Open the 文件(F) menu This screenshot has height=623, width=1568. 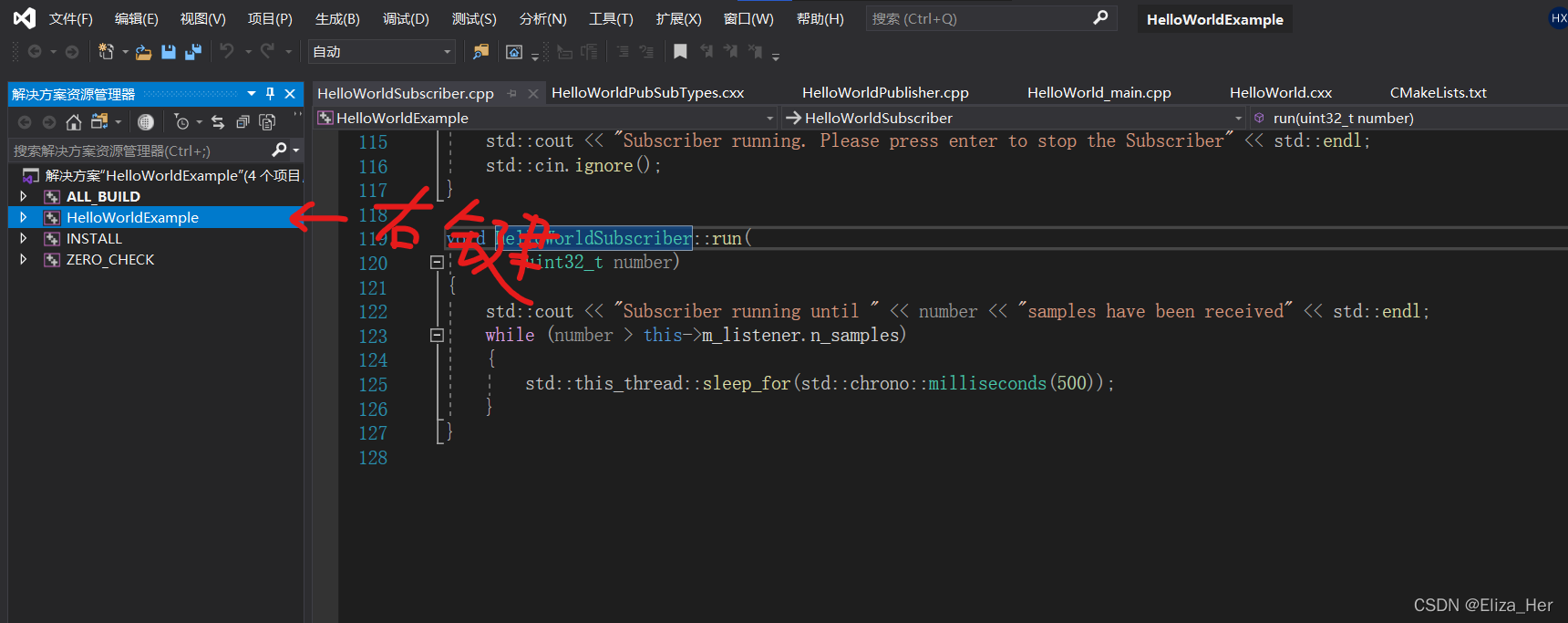coord(71,18)
